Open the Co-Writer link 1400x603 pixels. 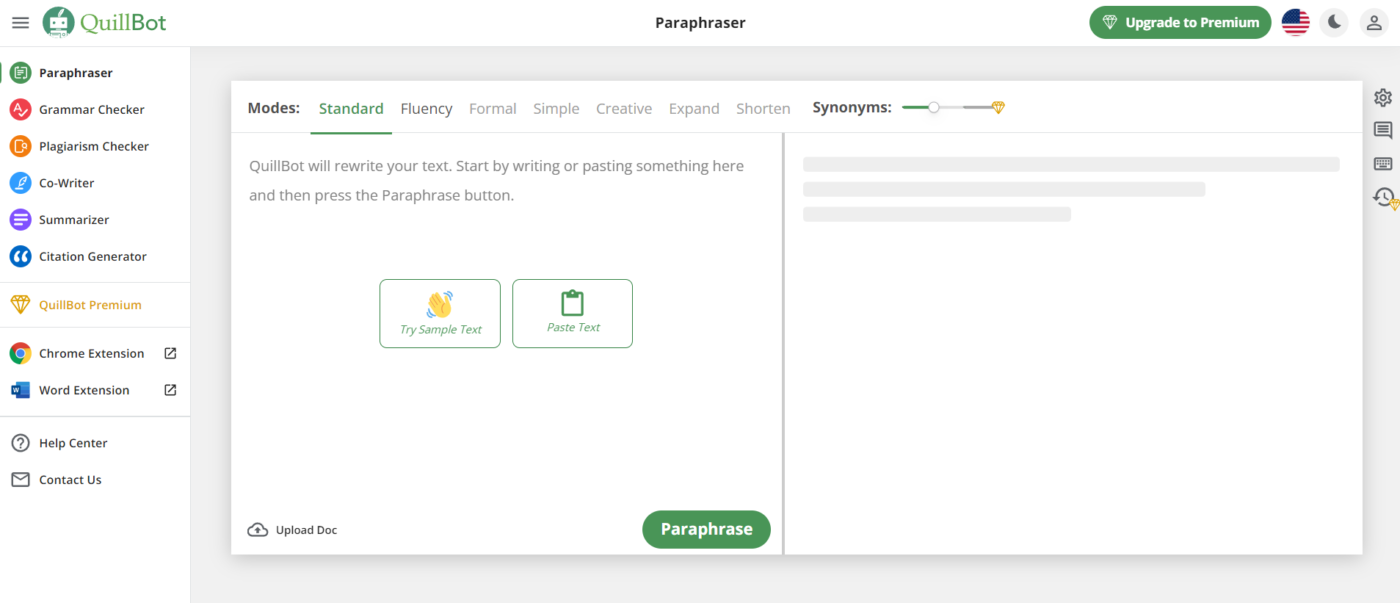(x=66, y=183)
